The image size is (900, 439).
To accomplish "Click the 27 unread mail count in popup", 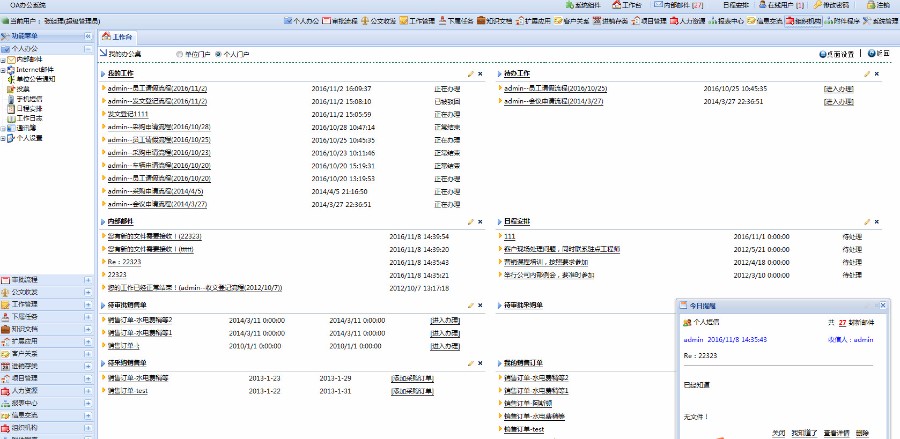I will (x=842, y=323).
